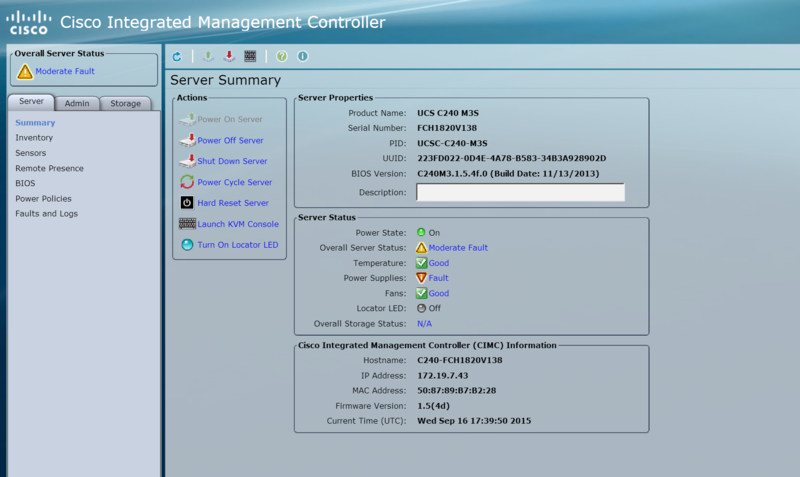The image size is (800, 477).
Task: Click Moderate Fault link in left status panel
Action: 65,71
